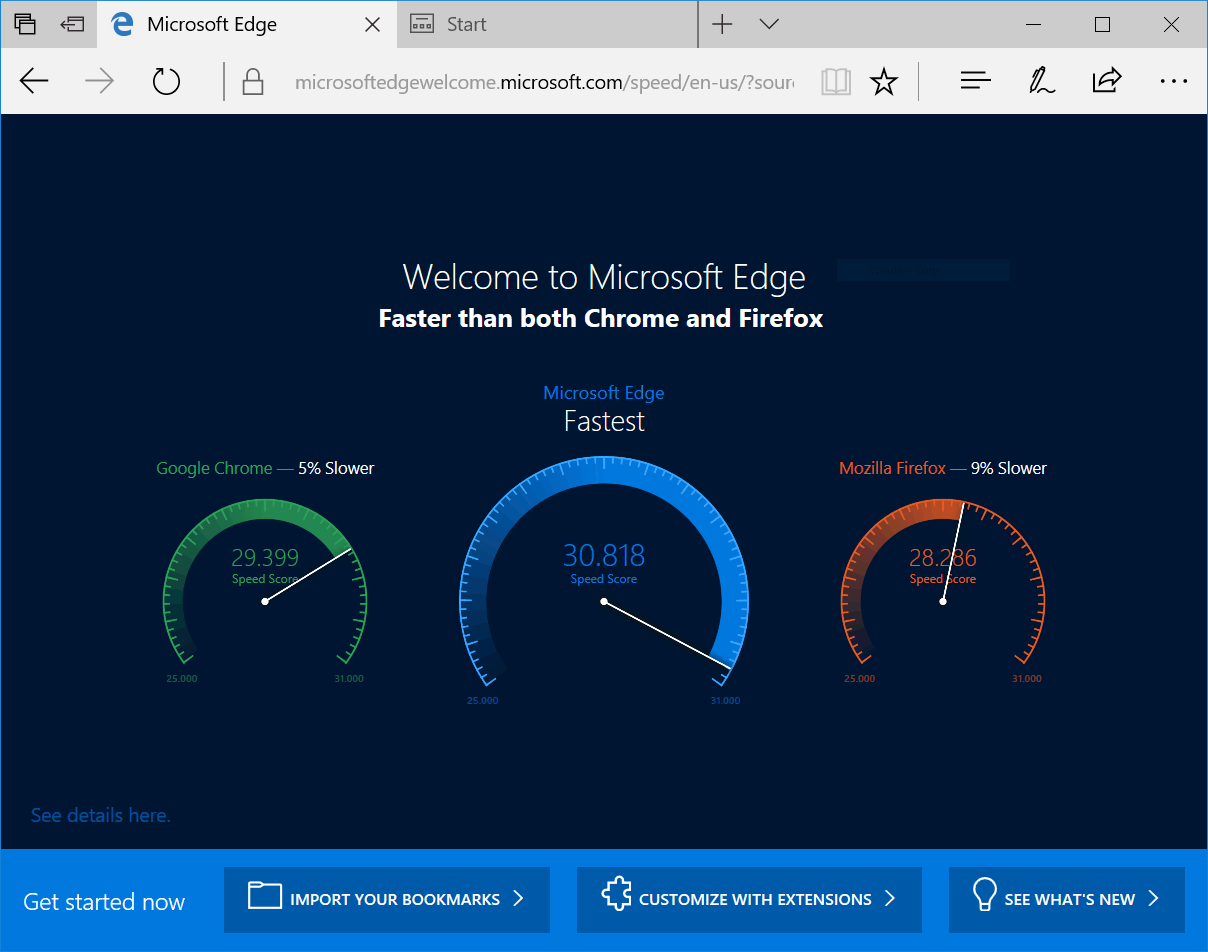Click Import Your Bookmarks button
Image resolution: width=1208 pixels, height=952 pixels.
click(x=387, y=899)
